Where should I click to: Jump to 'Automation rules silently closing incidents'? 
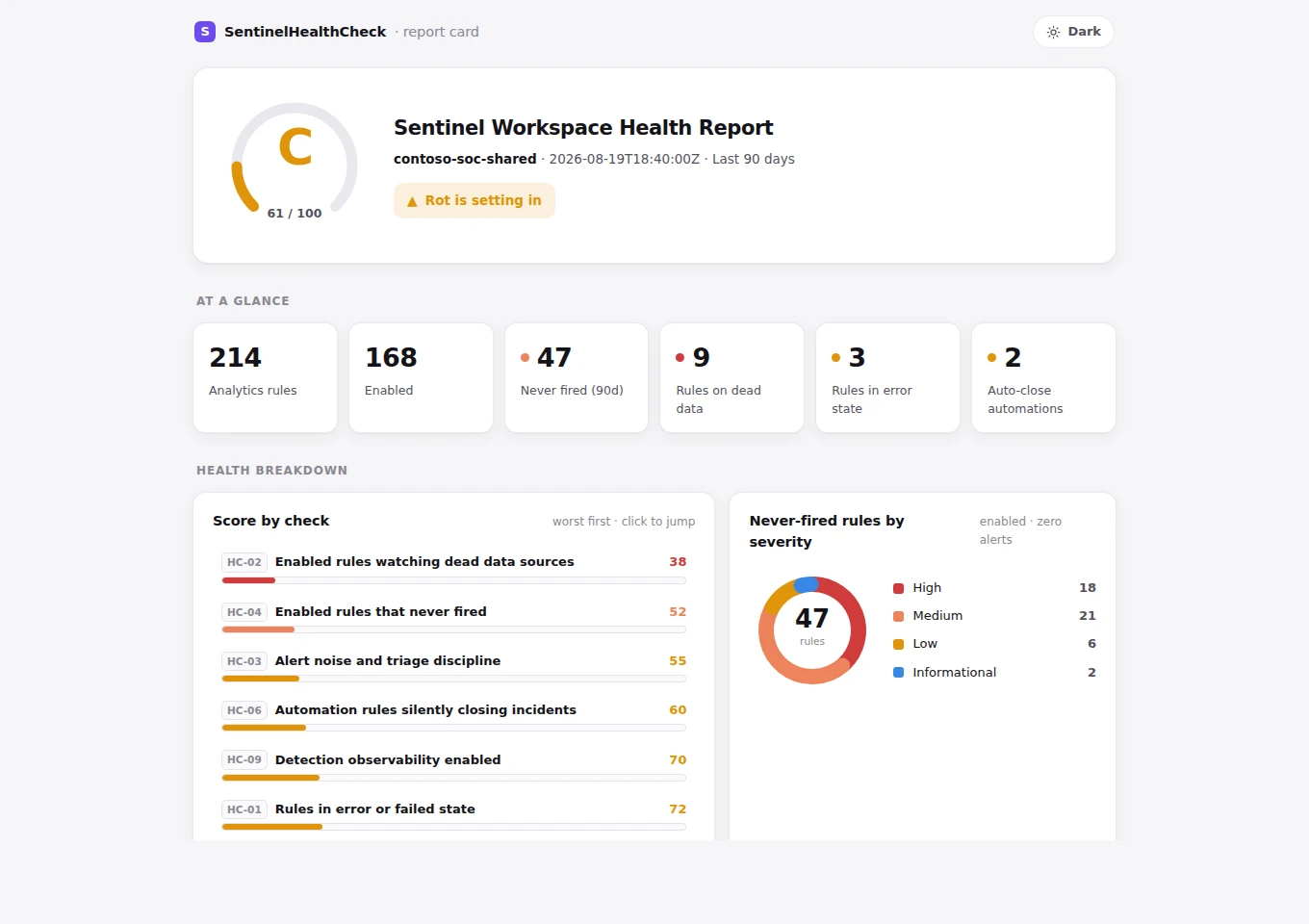point(453,716)
